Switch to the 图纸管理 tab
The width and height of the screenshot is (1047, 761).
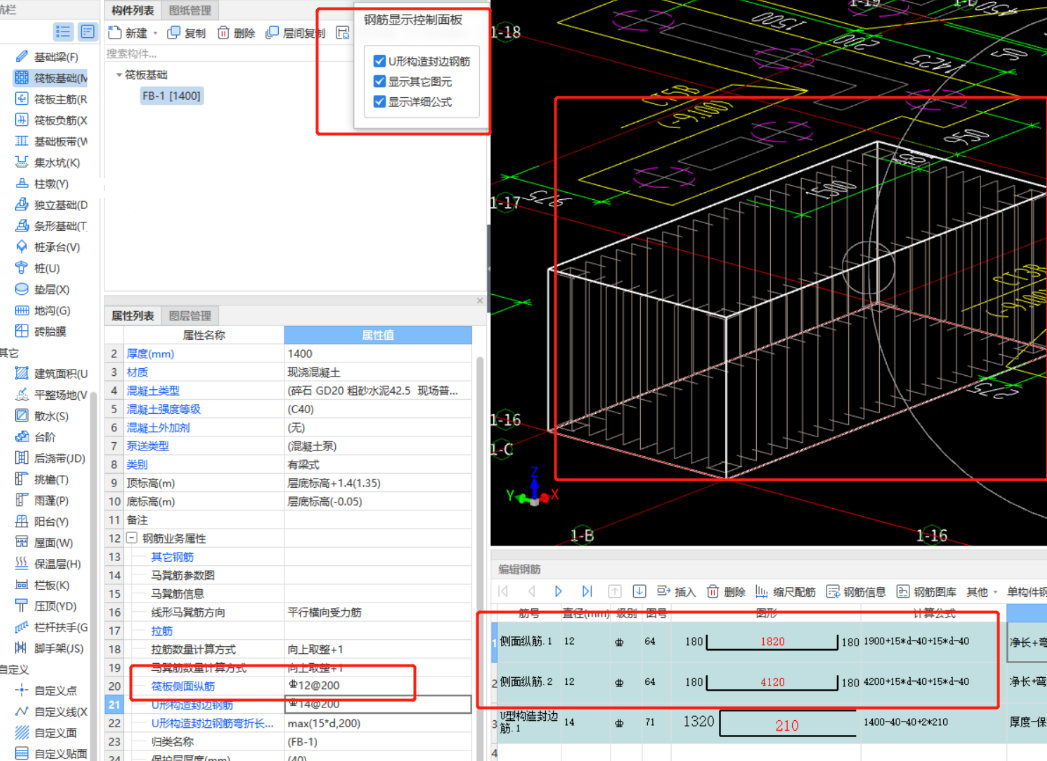point(190,11)
